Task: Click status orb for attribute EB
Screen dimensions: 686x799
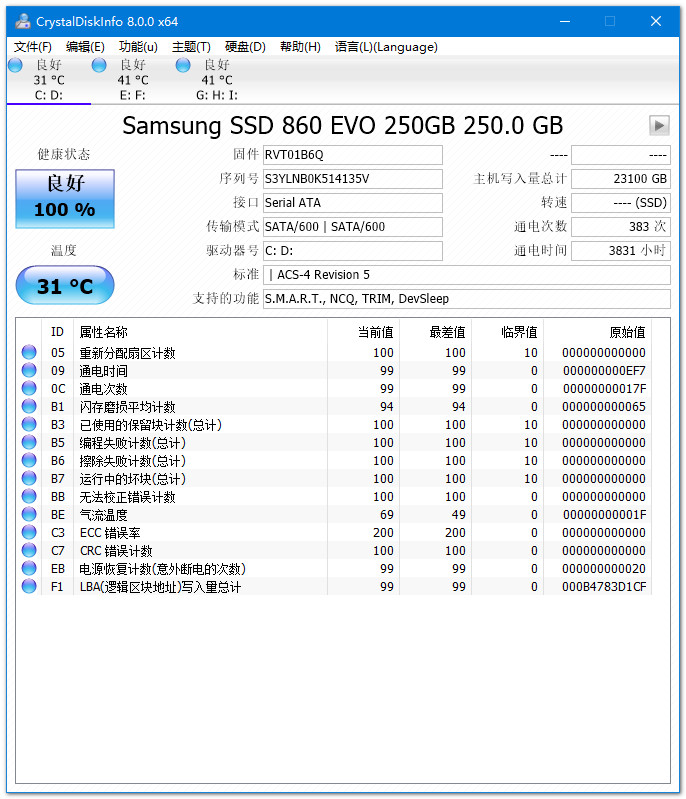Action: [x=29, y=568]
